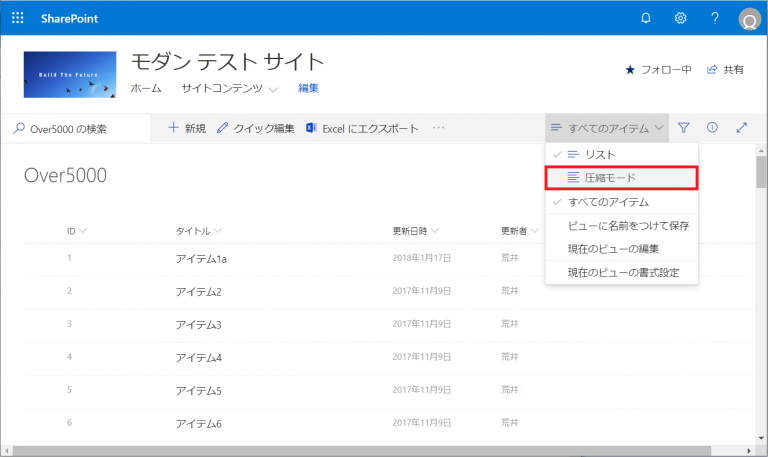Image resolution: width=768 pixels, height=457 pixels.
Task: Open the information details pane icon
Action: click(x=712, y=128)
